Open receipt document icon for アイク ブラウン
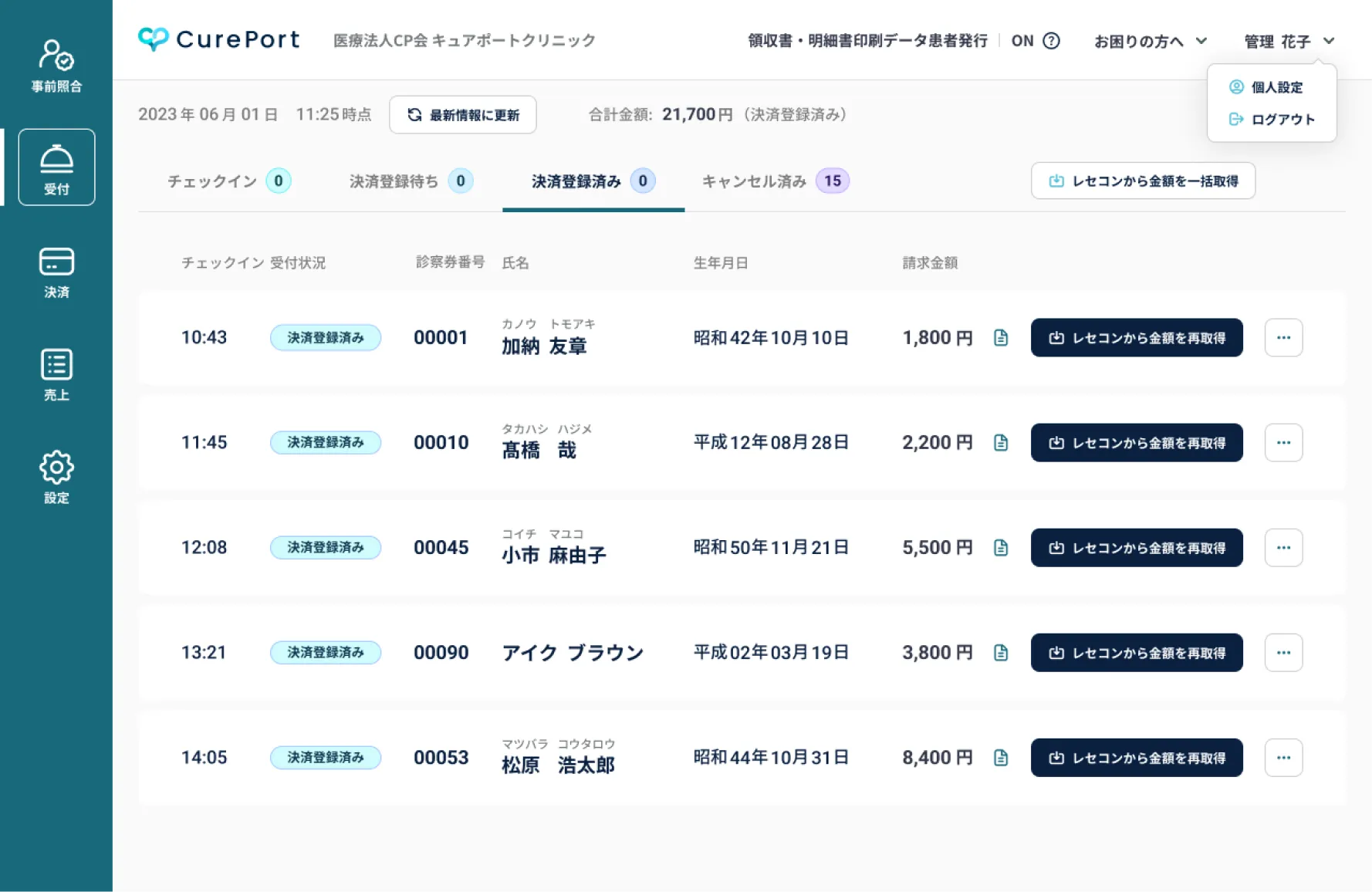This screenshot has height=892, width=1372. (1001, 653)
